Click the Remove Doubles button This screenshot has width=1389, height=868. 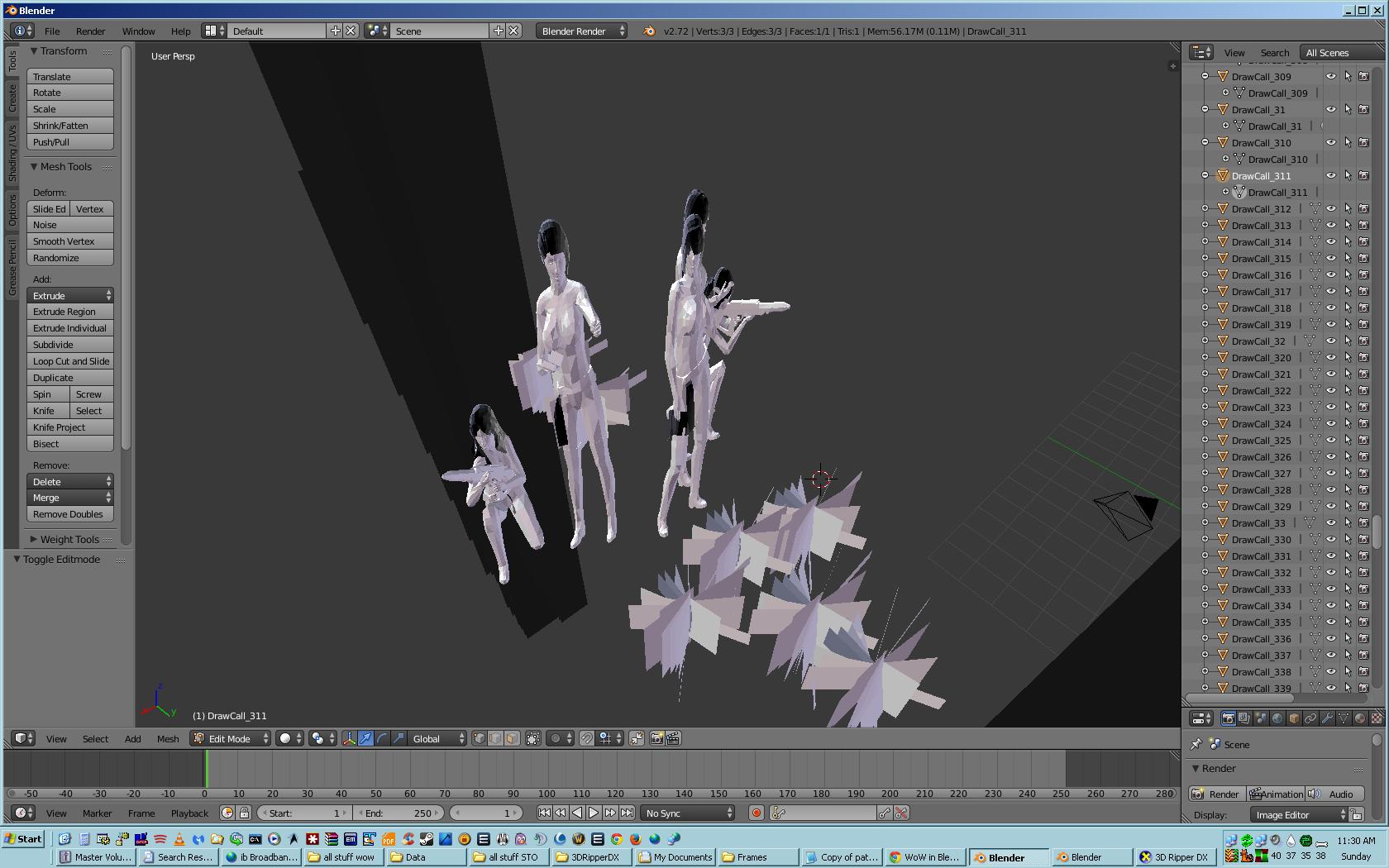[69, 514]
